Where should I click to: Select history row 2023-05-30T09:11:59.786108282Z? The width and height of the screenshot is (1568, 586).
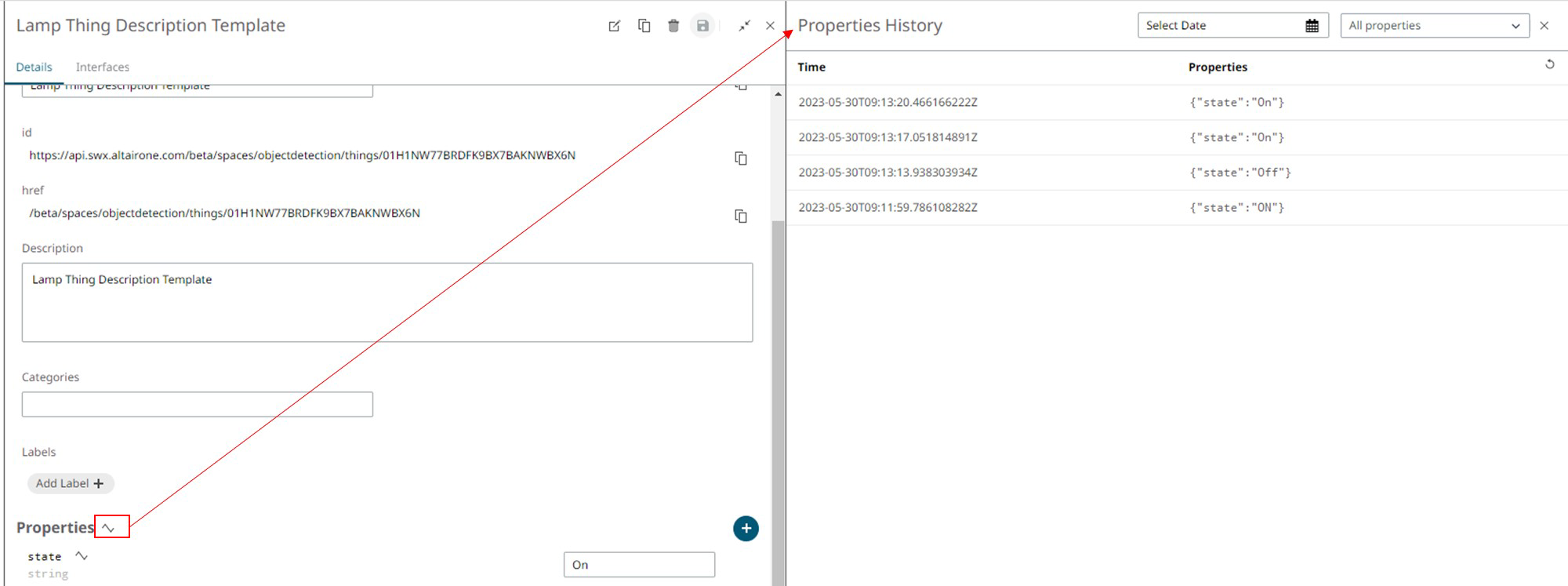pos(1177,207)
